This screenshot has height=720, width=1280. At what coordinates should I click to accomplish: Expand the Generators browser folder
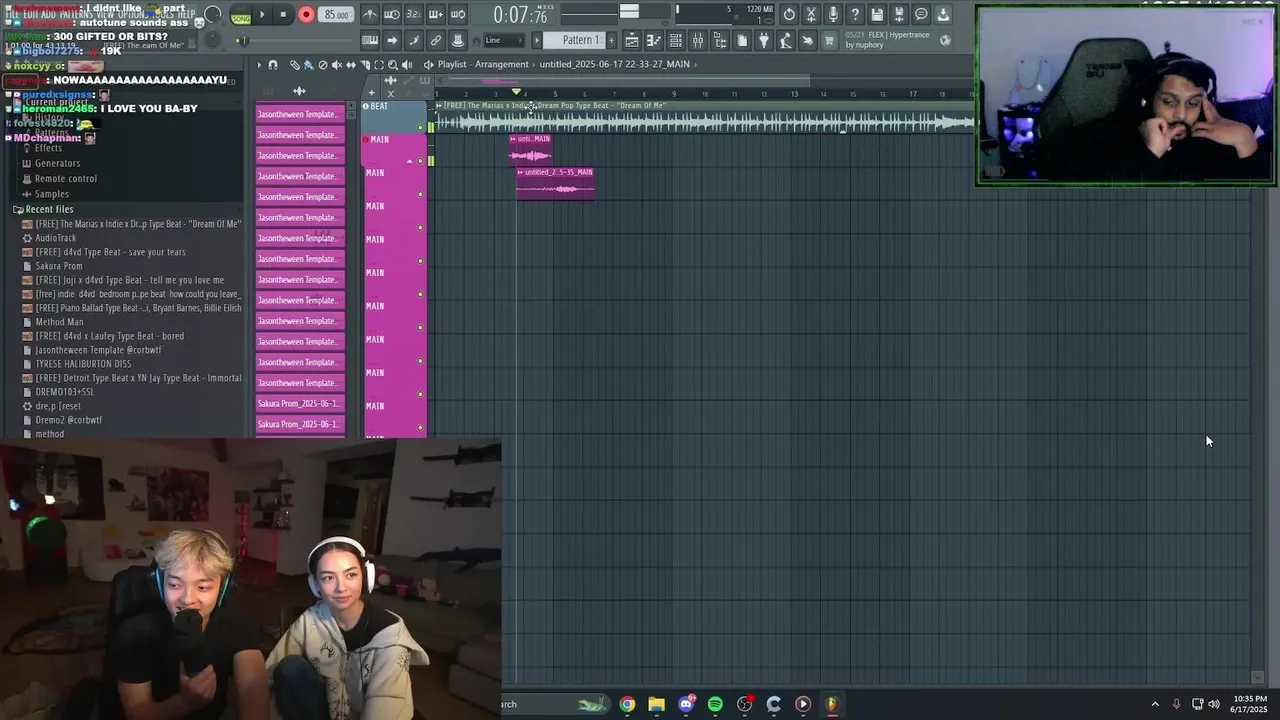click(57, 163)
